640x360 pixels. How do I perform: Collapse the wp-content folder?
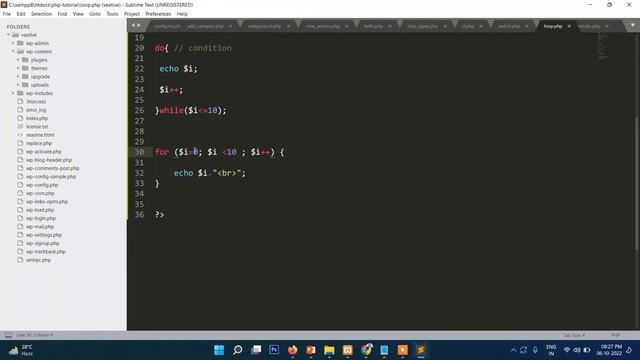[x=13, y=51]
